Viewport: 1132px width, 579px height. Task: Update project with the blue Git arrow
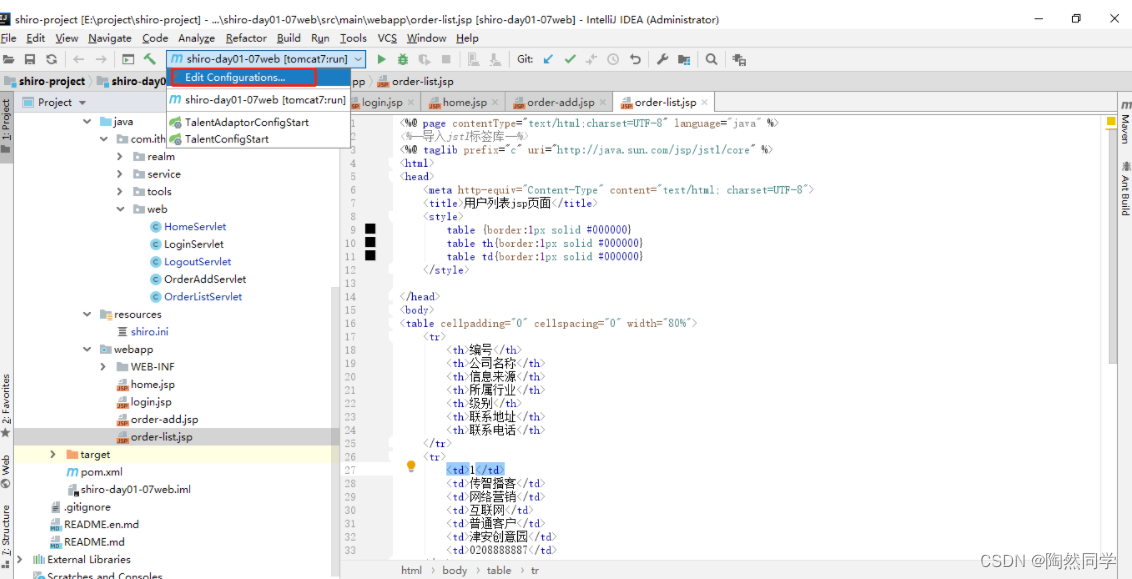pos(549,59)
